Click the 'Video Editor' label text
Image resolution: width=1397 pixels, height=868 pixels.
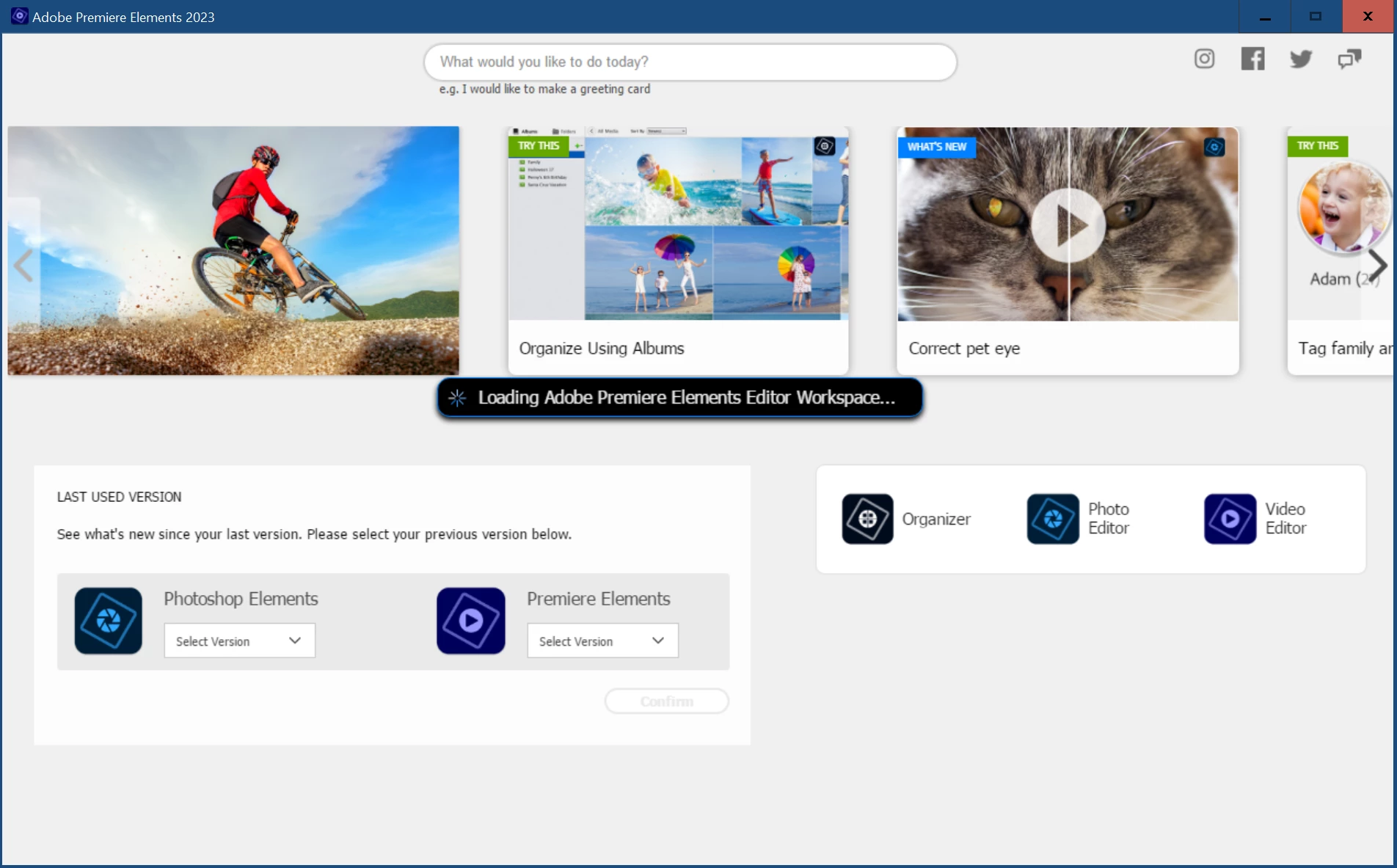click(1285, 518)
